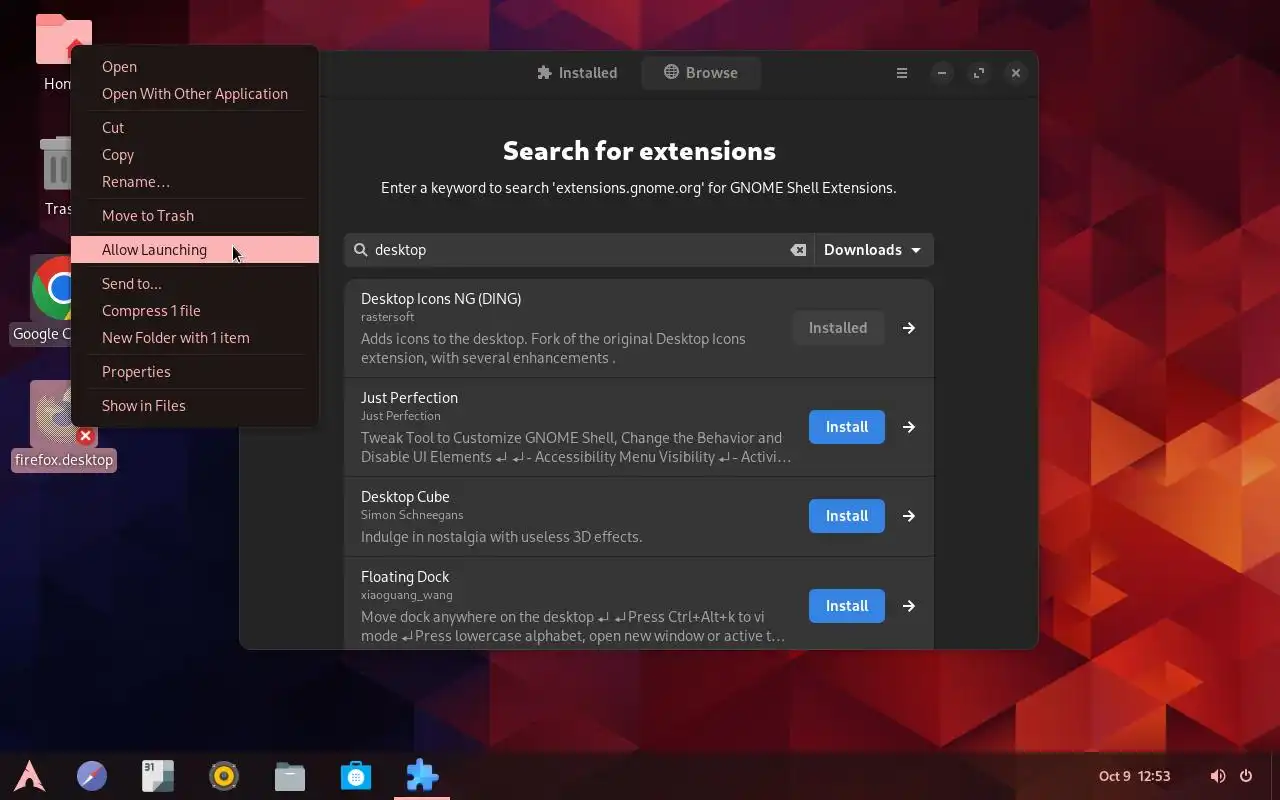
Task: Click the 'Desktop Cube' extension title
Action: (405, 497)
